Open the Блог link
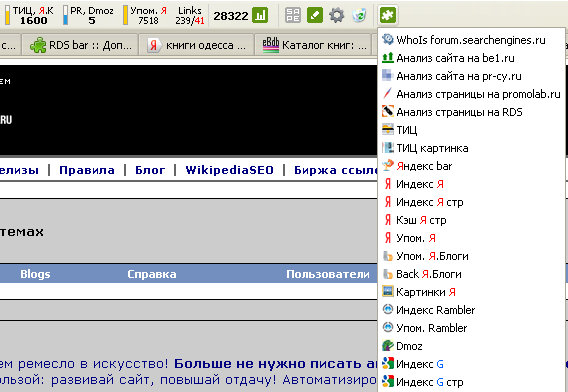Screen dimensions: 568x392 tap(150, 170)
